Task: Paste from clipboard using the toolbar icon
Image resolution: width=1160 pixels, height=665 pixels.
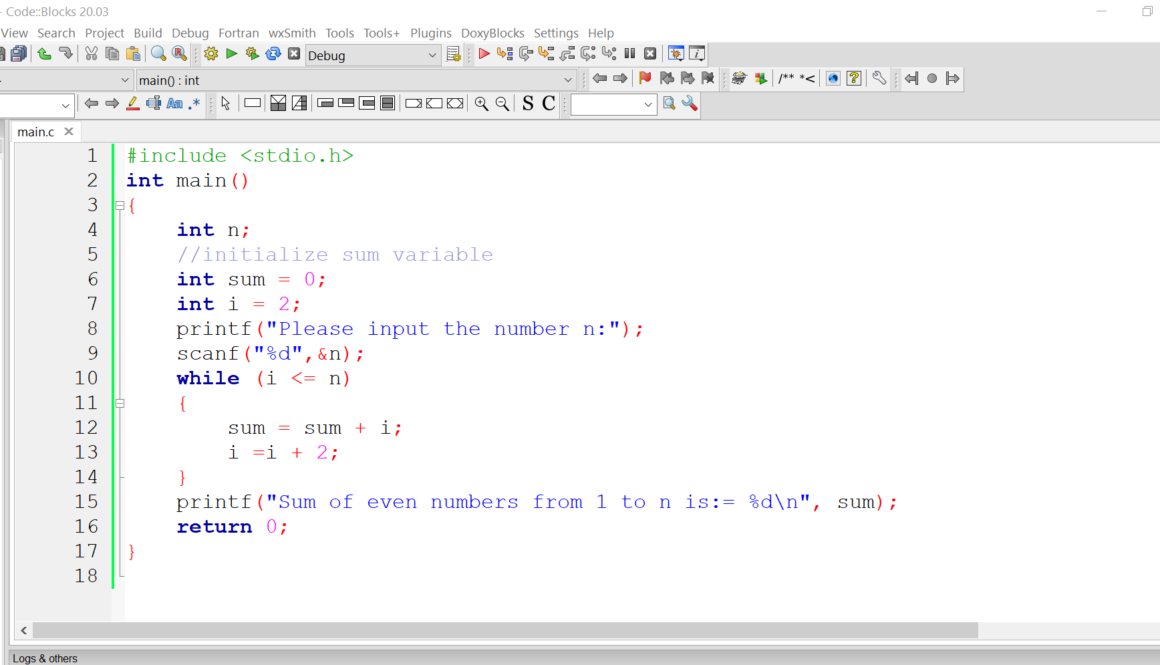Action: click(x=135, y=55)
